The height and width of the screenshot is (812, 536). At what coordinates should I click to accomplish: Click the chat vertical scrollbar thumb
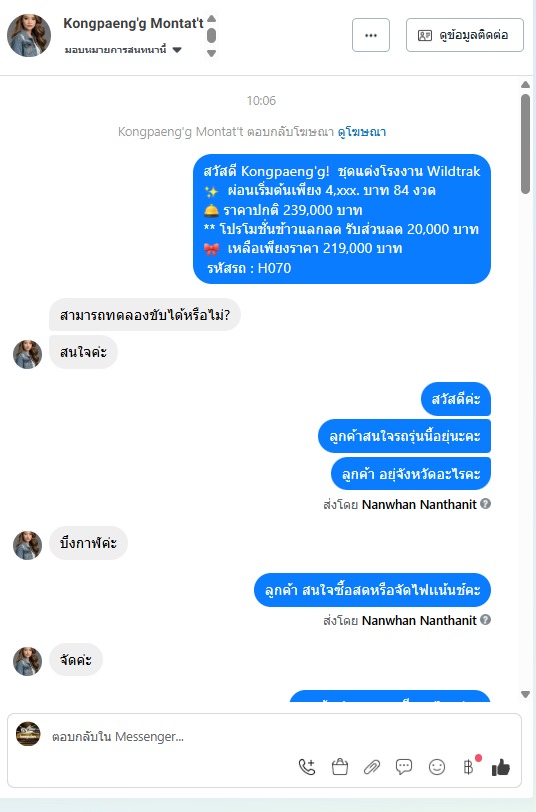click(x=525, y=143)
